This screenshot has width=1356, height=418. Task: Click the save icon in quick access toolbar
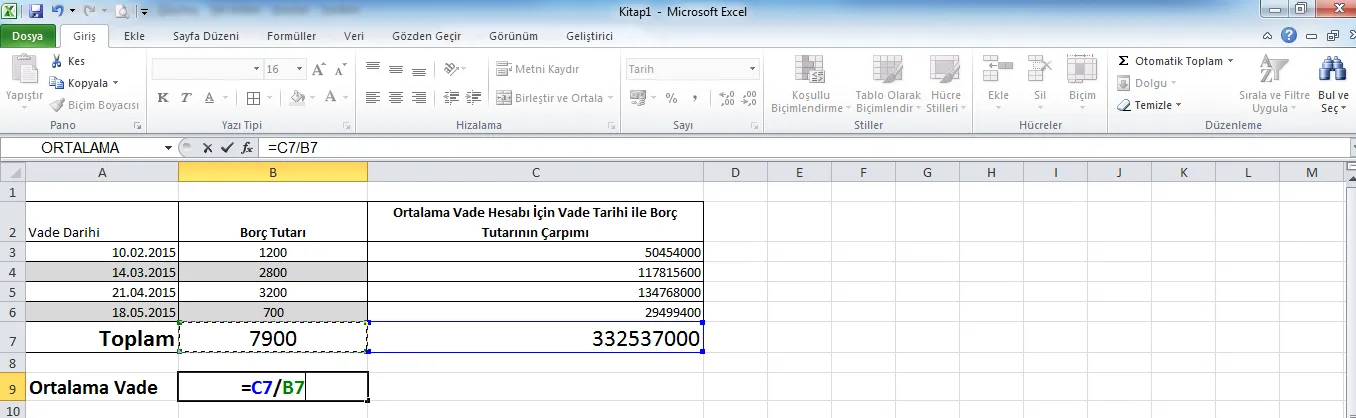(36, 12)
